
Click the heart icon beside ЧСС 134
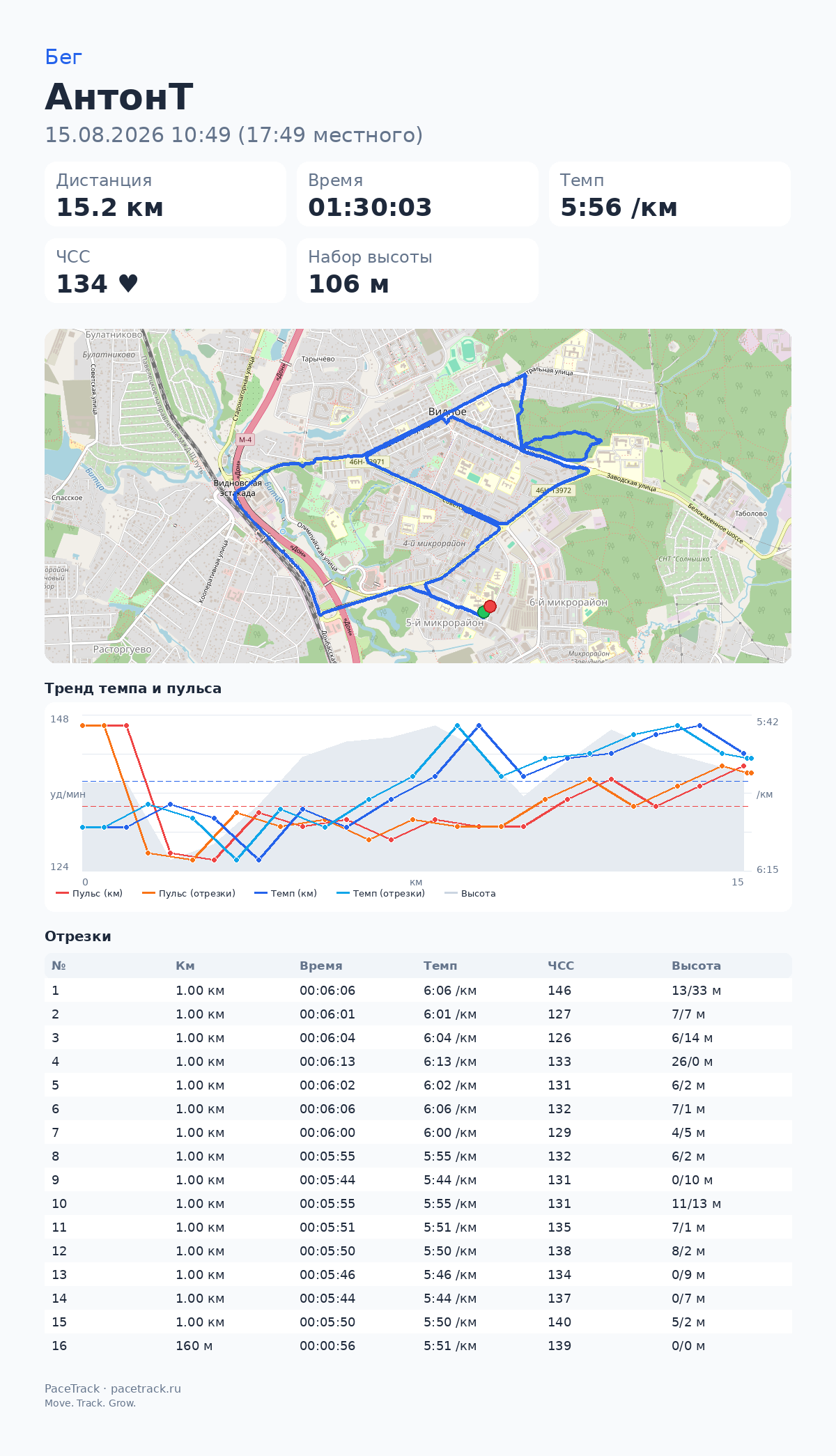point(128,284)
